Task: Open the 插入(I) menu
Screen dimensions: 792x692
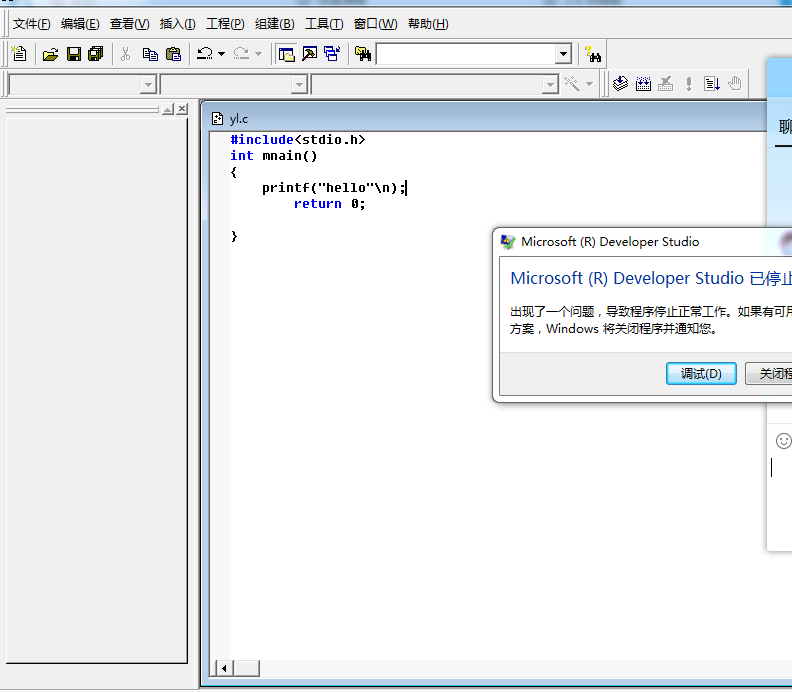Action: tap(177, 24)
